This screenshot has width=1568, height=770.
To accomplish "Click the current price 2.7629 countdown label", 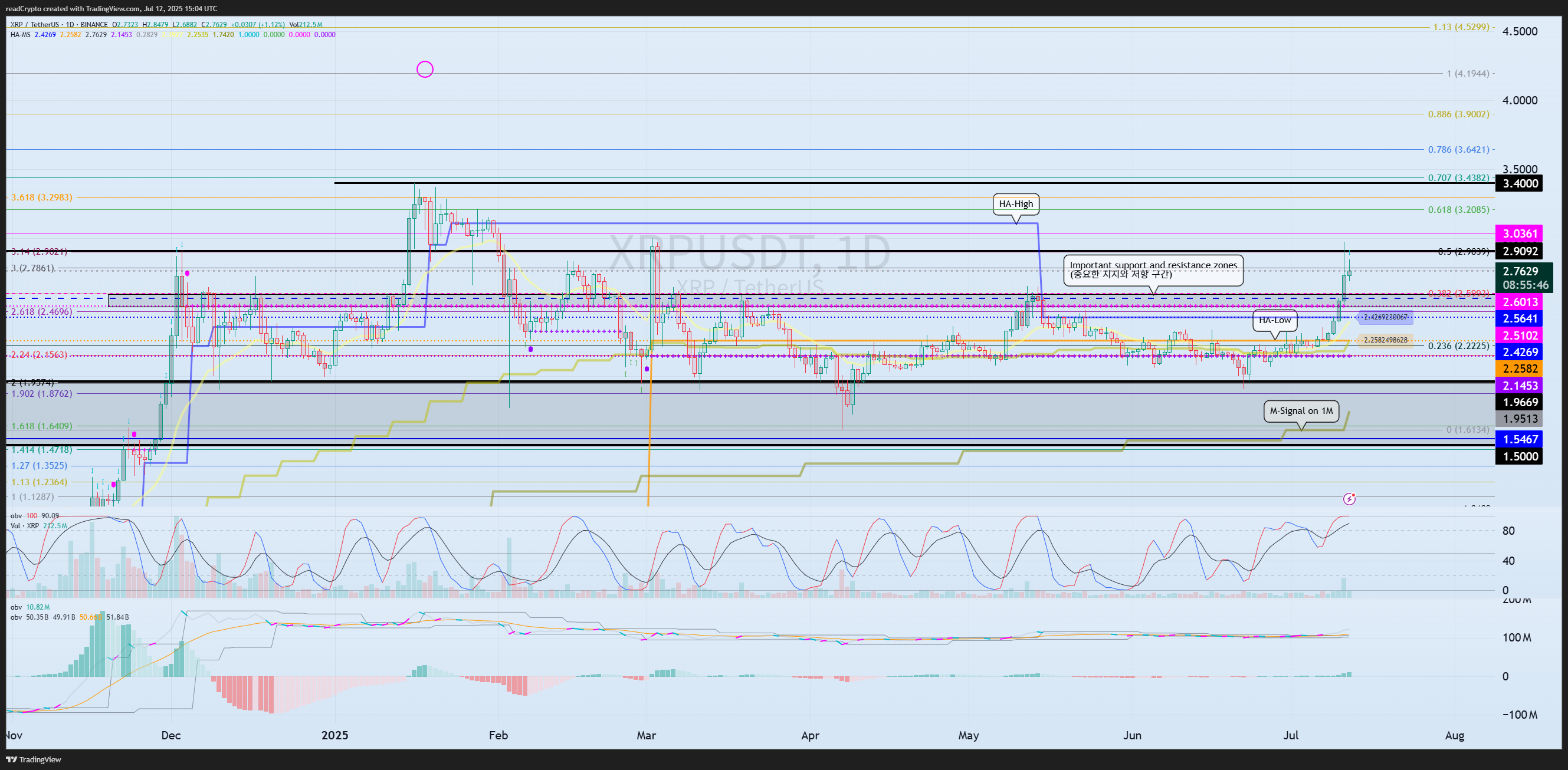I will click(1525, 278).
